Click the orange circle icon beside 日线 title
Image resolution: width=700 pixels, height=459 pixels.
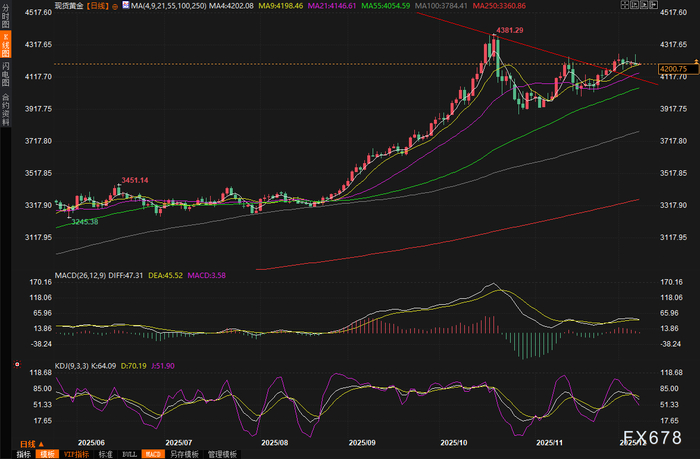click(115, 6)
